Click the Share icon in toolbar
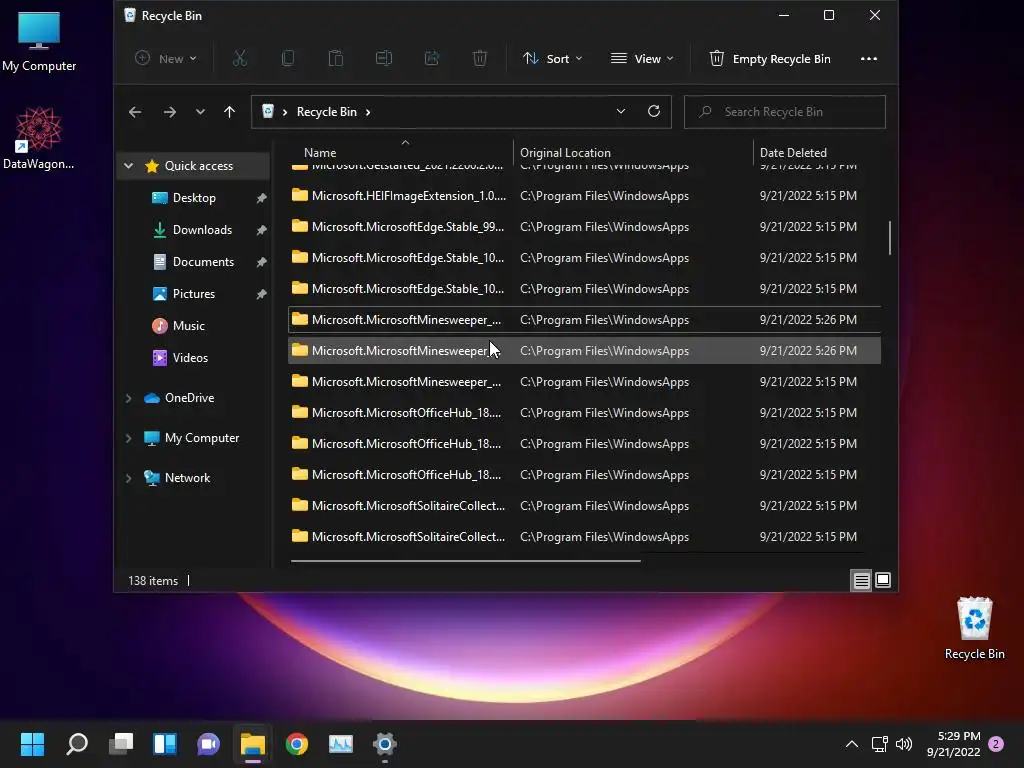The width and height of the screenshot is (1024, 768). pos(432,59)
